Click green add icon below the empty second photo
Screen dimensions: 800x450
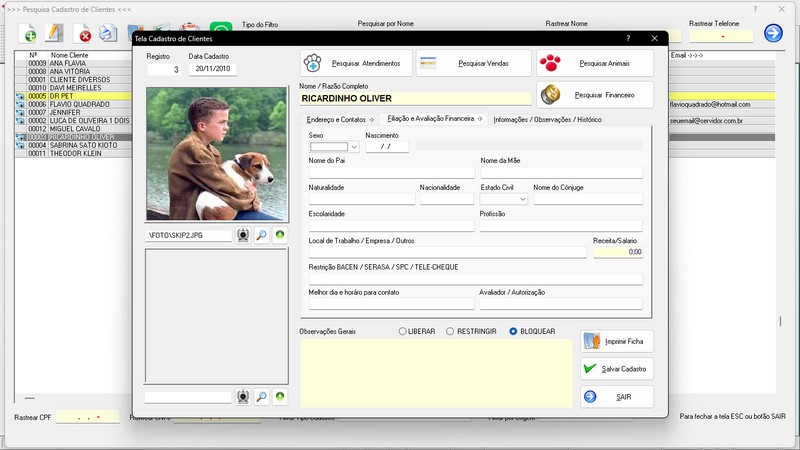(x=280, y=396)
